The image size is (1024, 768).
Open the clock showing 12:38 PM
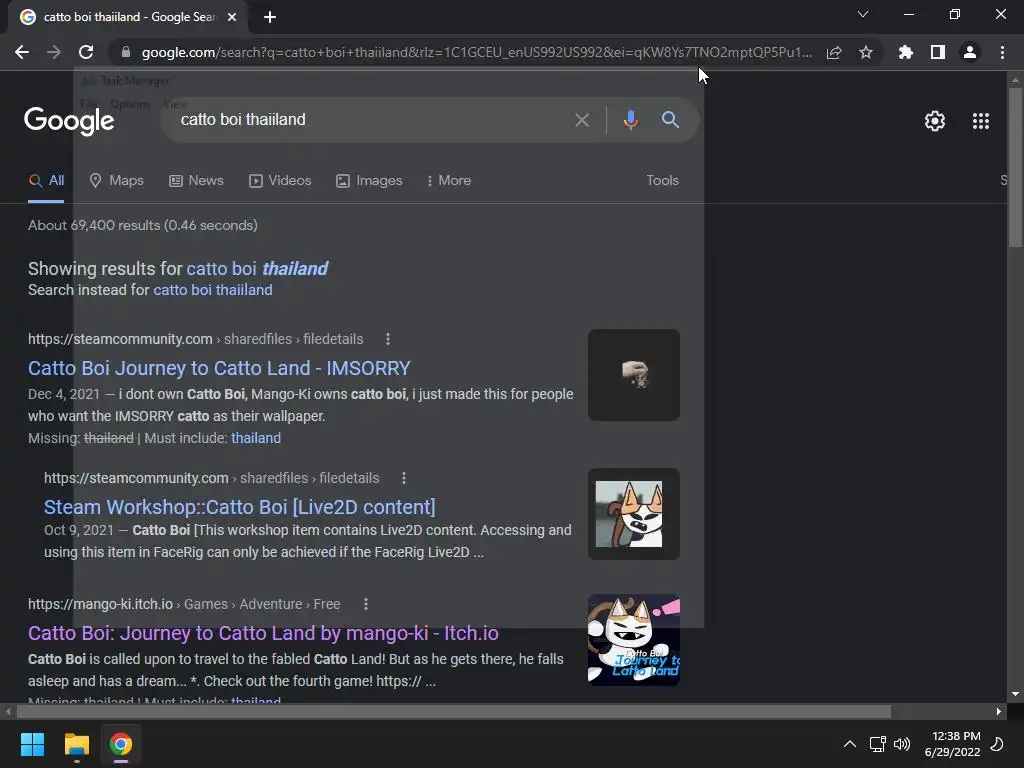pyautogui.click(x=952, y=744)
